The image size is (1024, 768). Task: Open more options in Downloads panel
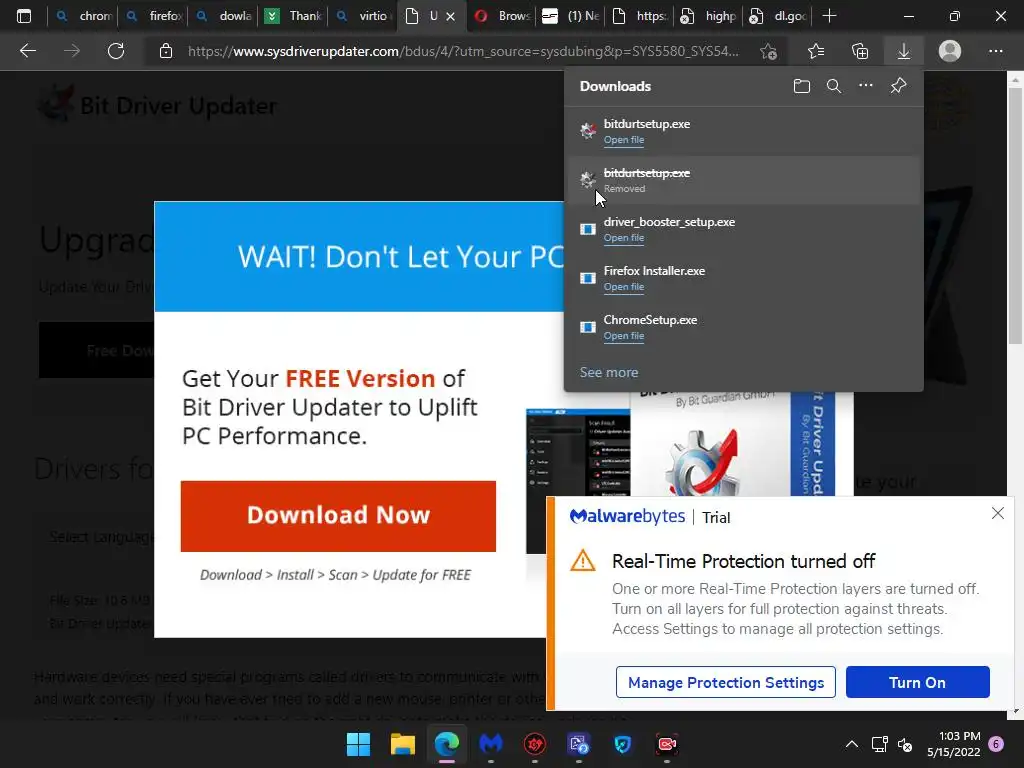point(865,86)
